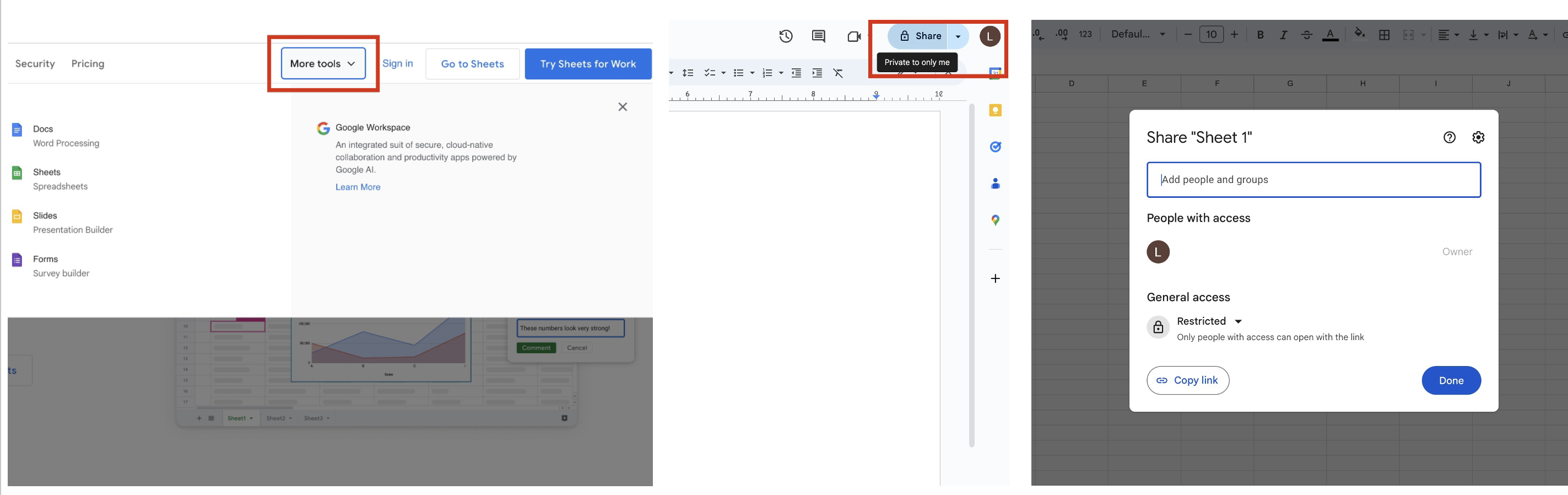Toggle checklist formatting in Docs toolbar
Viewport: 1568px width, 495px height.
point(709,73)
